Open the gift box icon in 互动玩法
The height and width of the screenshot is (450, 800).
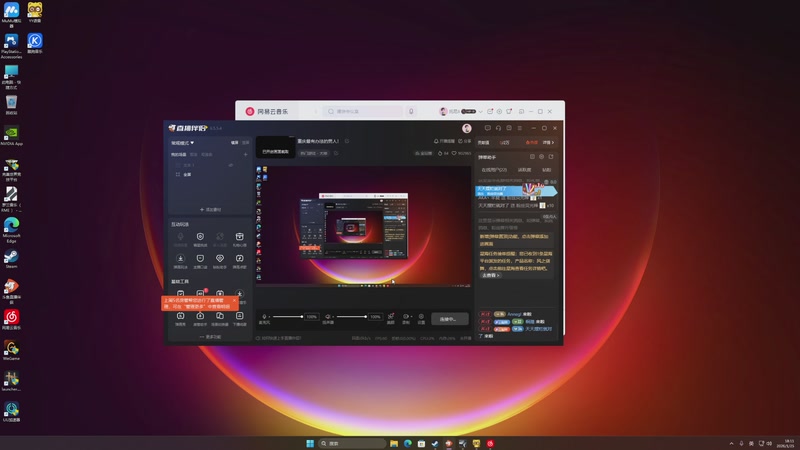[239, 237]
